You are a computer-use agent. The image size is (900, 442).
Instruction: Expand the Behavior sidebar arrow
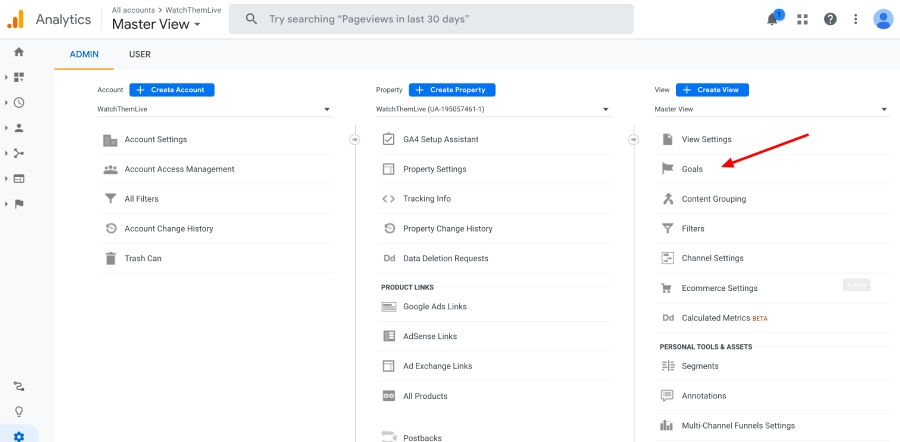point(6,179)
